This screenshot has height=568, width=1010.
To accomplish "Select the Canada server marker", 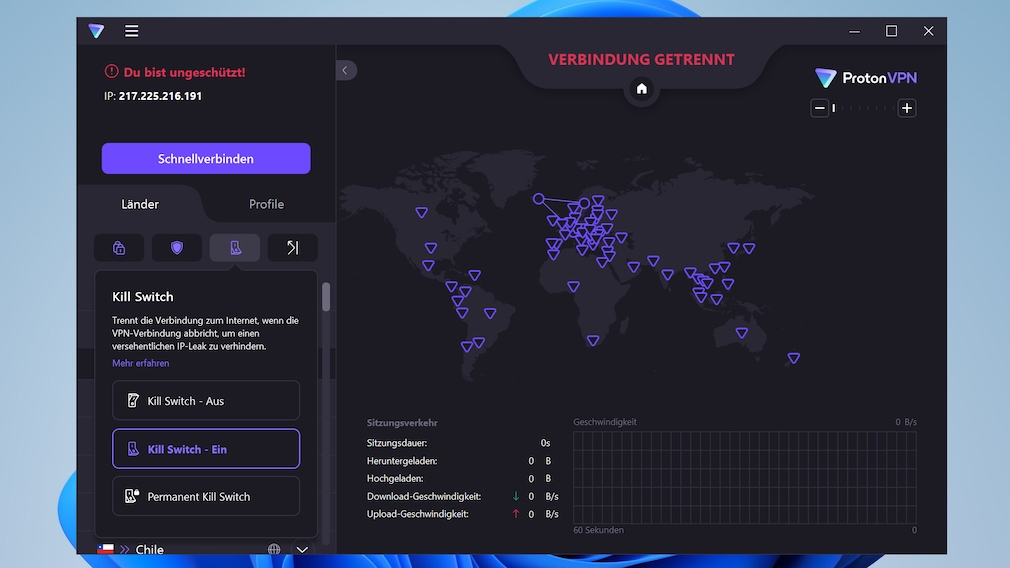I will tap(422, 213).
